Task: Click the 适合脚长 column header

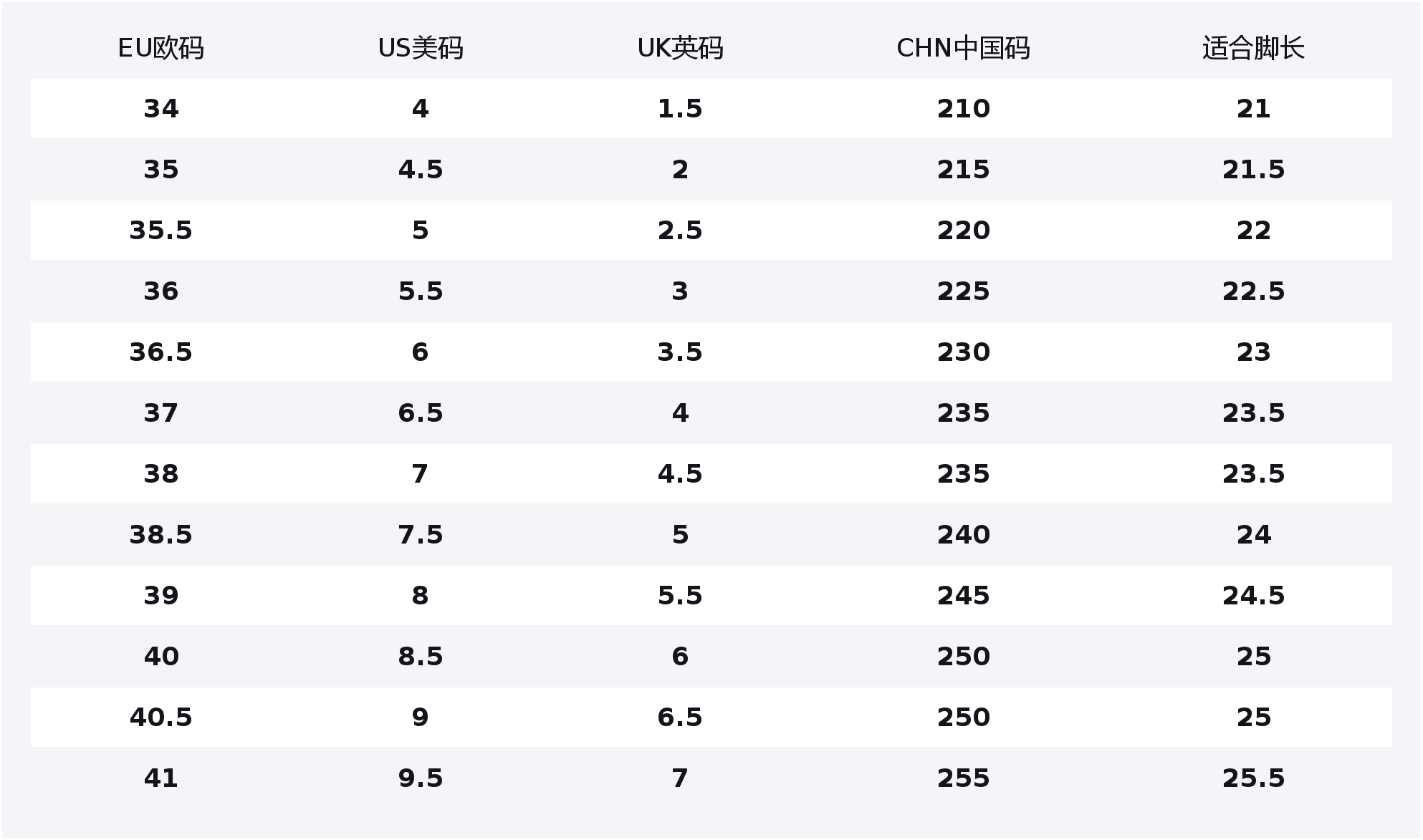Action: [1253, 49]
